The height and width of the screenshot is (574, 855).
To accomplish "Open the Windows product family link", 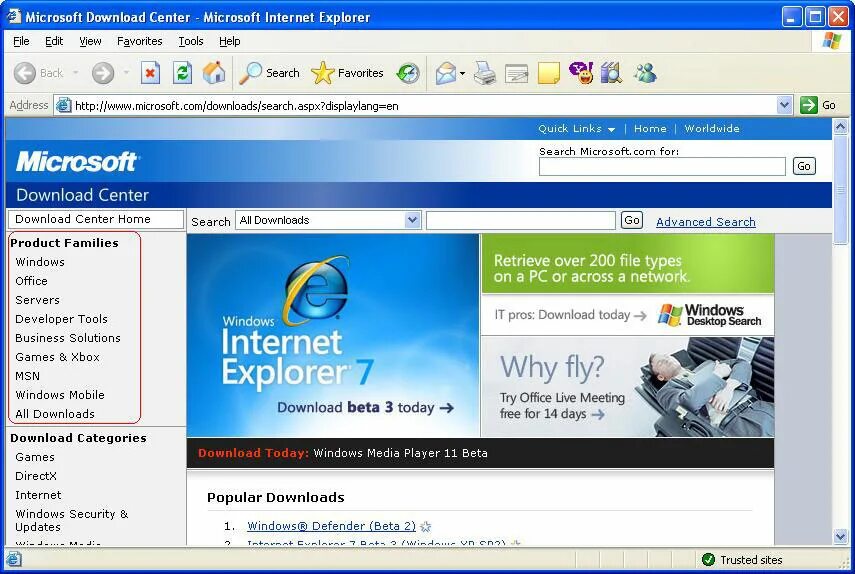I will pyautogui.click(x=40, y=262).
